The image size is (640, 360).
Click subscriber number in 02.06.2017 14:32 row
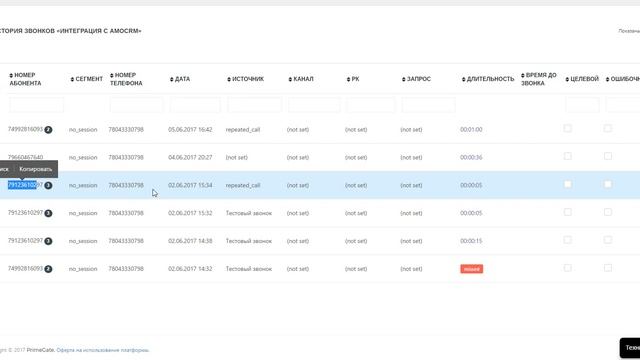coord(25,269)
